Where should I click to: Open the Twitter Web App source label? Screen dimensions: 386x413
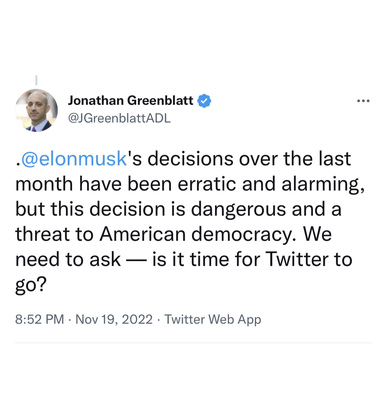[x=213, y=319]
